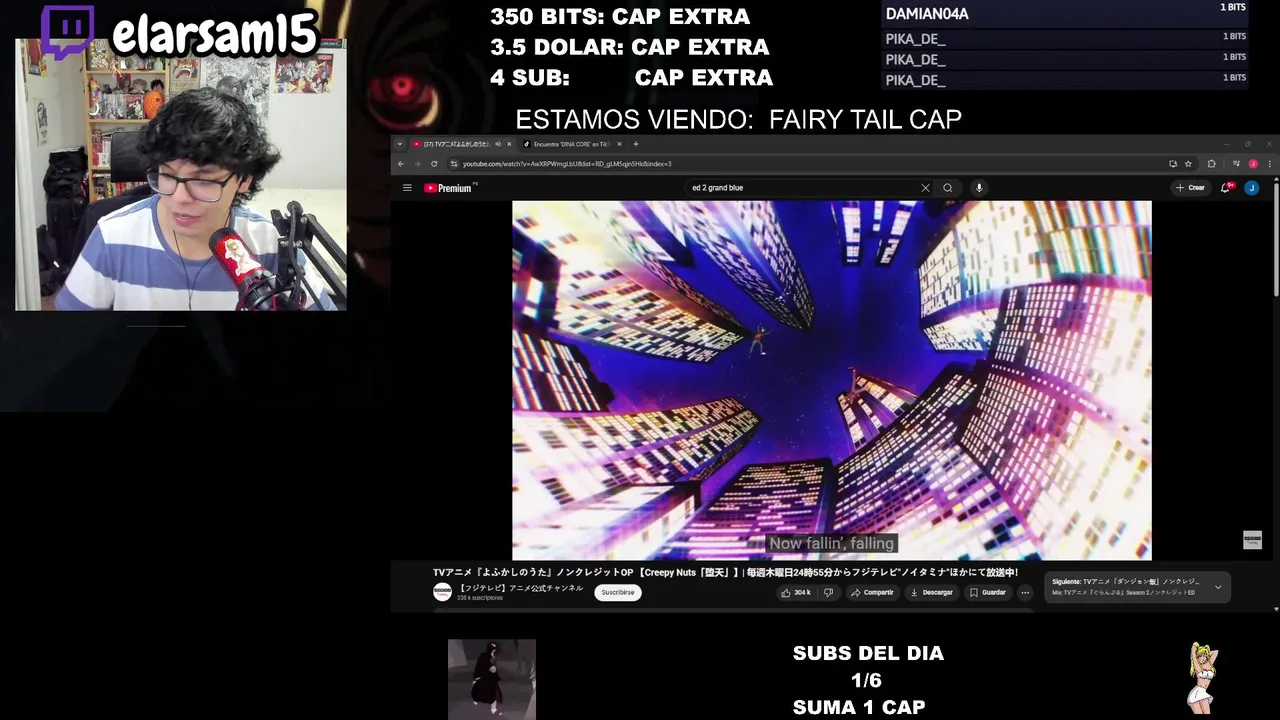Expand the browser tab search dropdown
This screenshot has height=720, width=1280.
coord(400,144)
